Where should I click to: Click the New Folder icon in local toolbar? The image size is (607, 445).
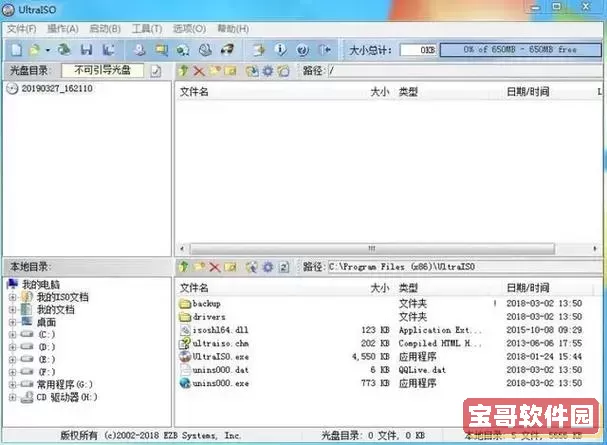tap(199, 267)
